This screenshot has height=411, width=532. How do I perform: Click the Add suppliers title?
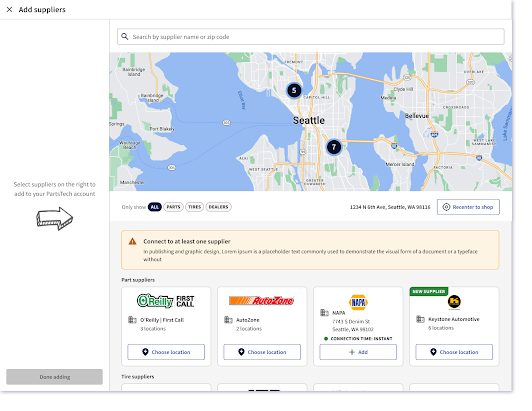click(42, 10)
